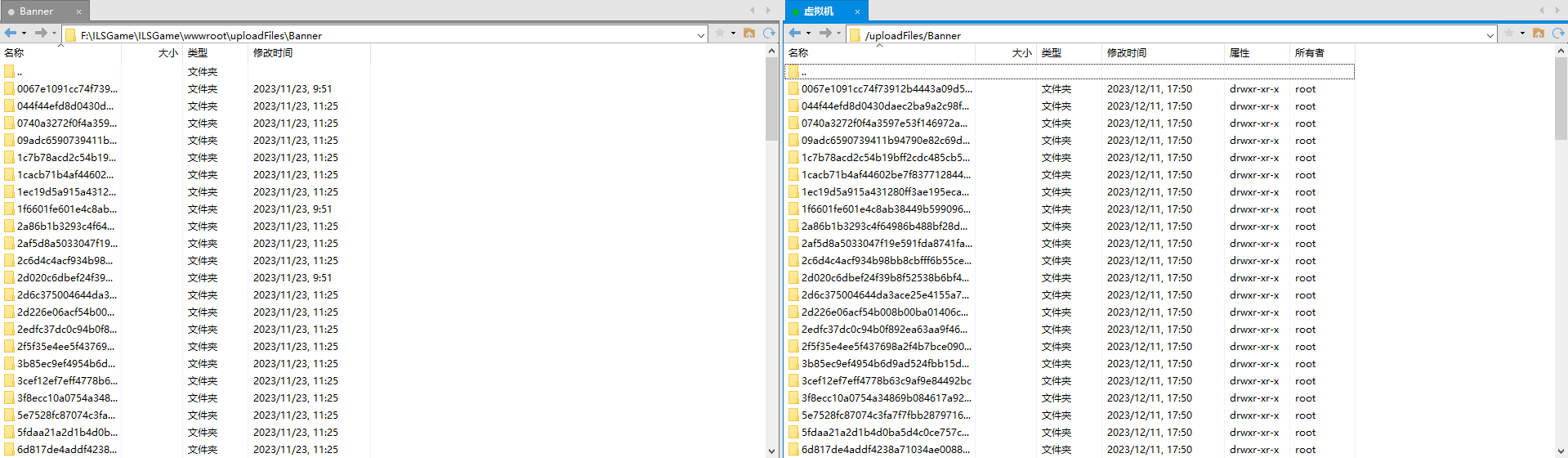Refresh the remote 虚拟机 pane
Image resolution: width=1568 pixels, height=458 pixels.
[x=1558, y=34]
